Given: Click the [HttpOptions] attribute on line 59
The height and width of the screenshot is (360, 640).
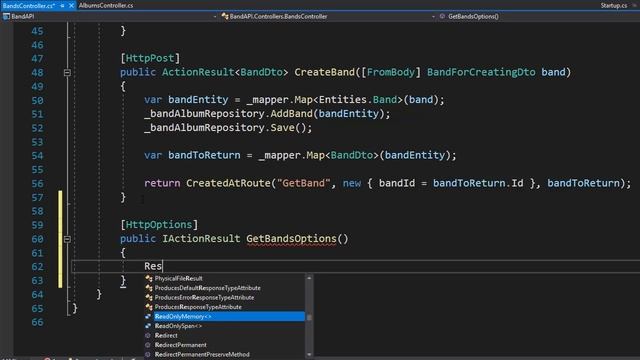Looking at the screenshot, I should coord(159,225).
